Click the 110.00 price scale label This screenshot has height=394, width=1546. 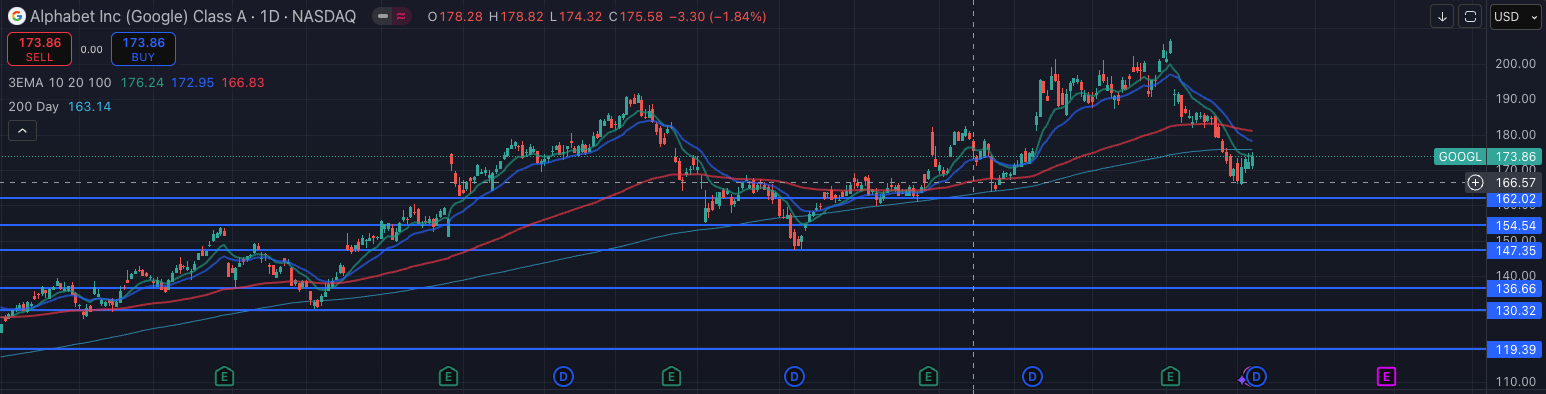point(1516,382)
